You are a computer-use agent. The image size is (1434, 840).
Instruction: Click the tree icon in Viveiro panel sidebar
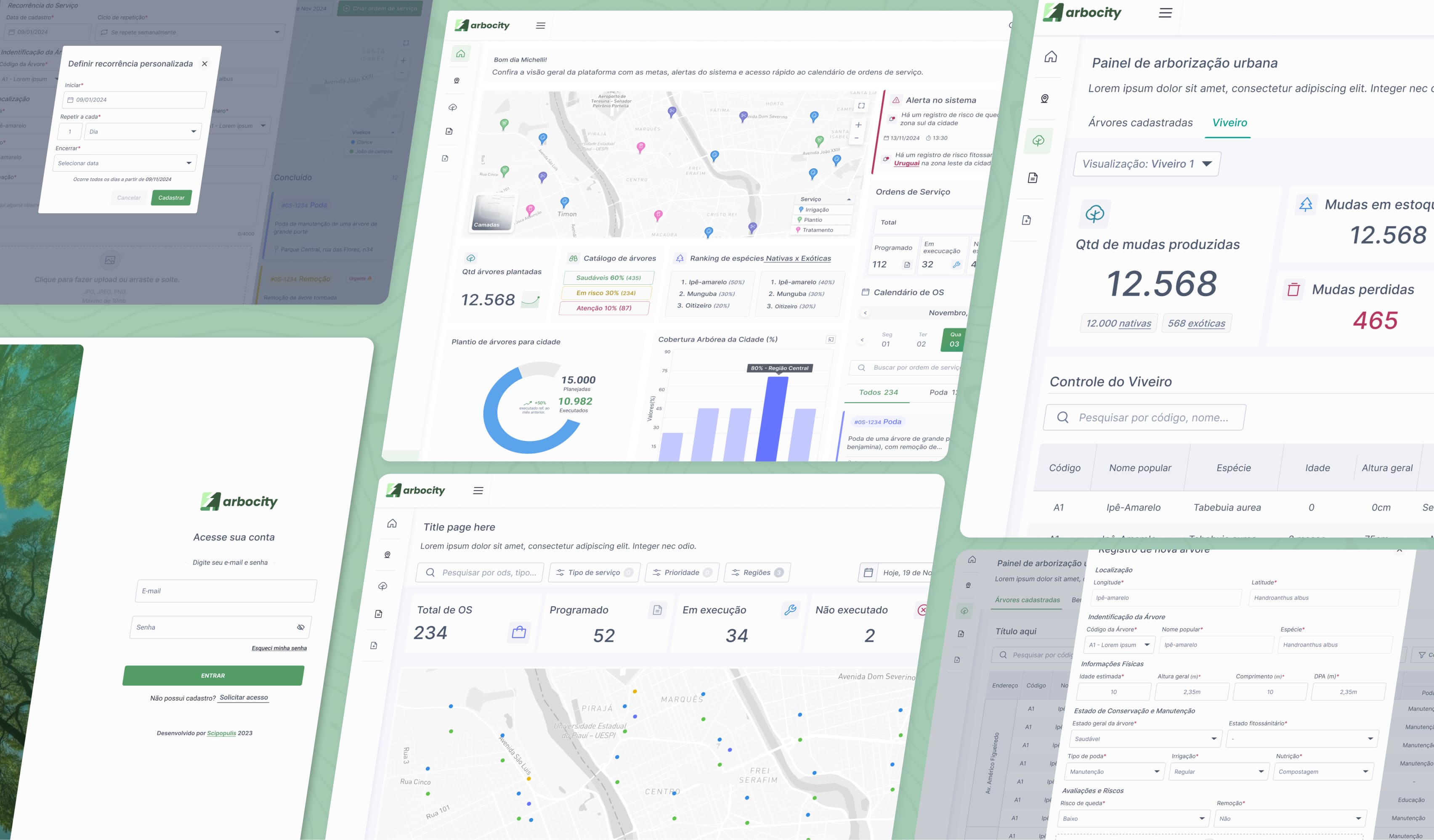1038,140
